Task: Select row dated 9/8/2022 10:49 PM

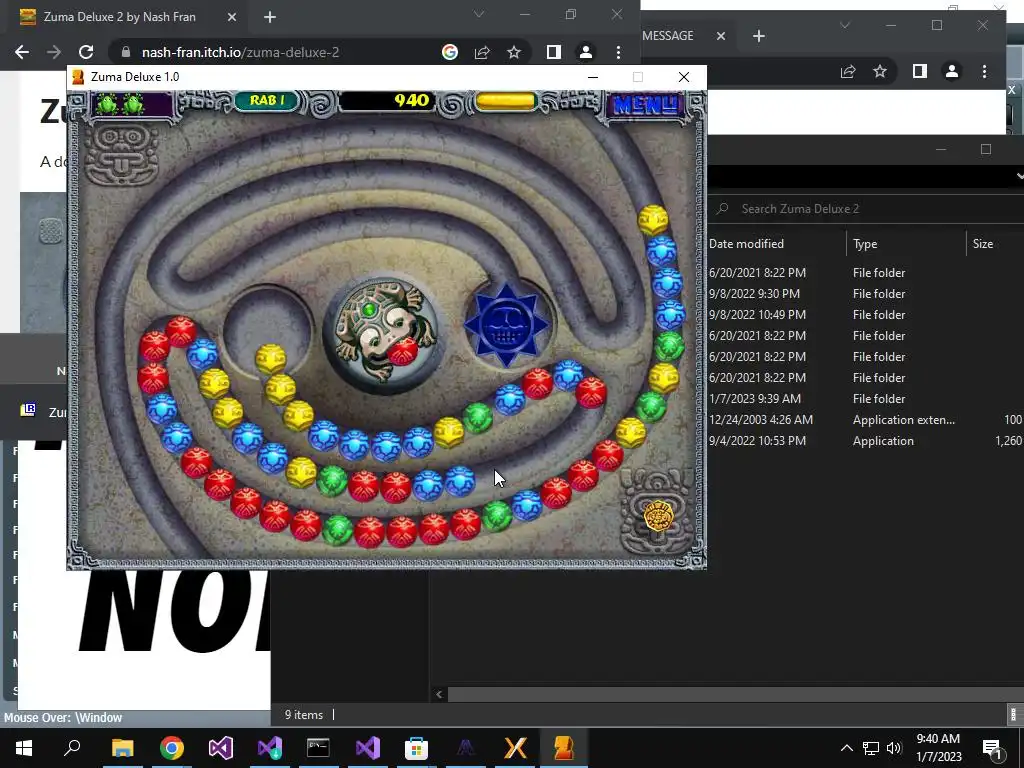Action: 865,314
